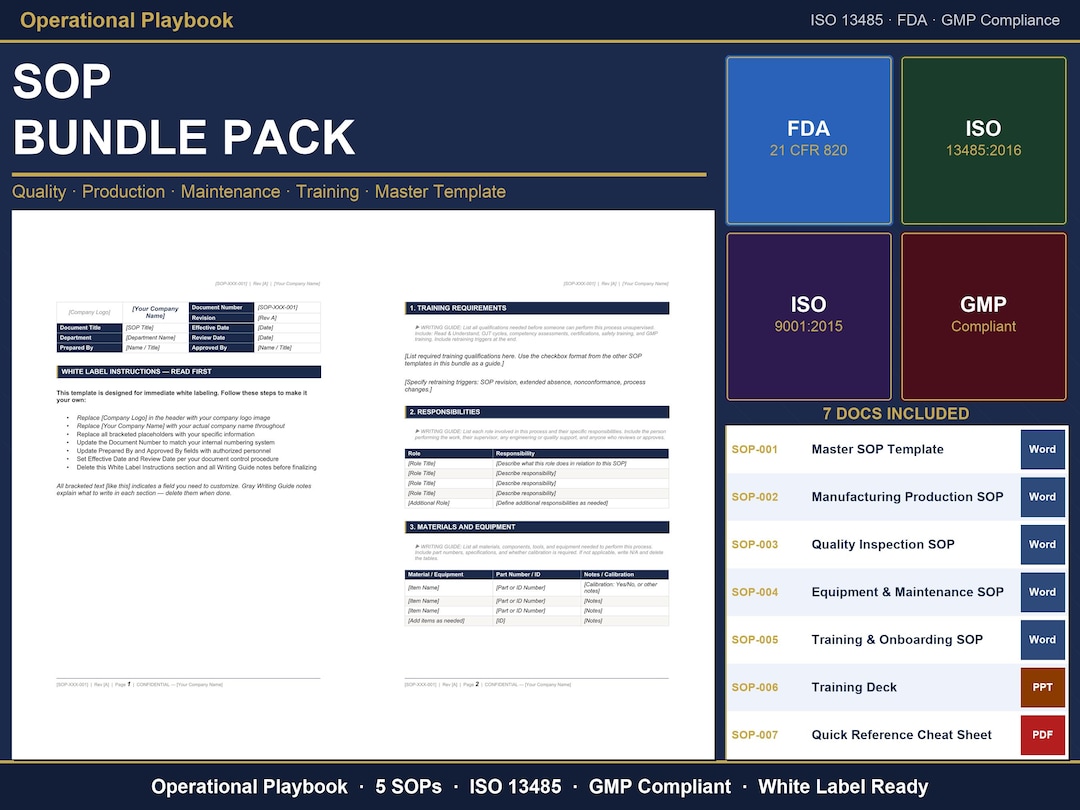
Task: Click the GMP Compliant footer text
Action: pos(660,787)
